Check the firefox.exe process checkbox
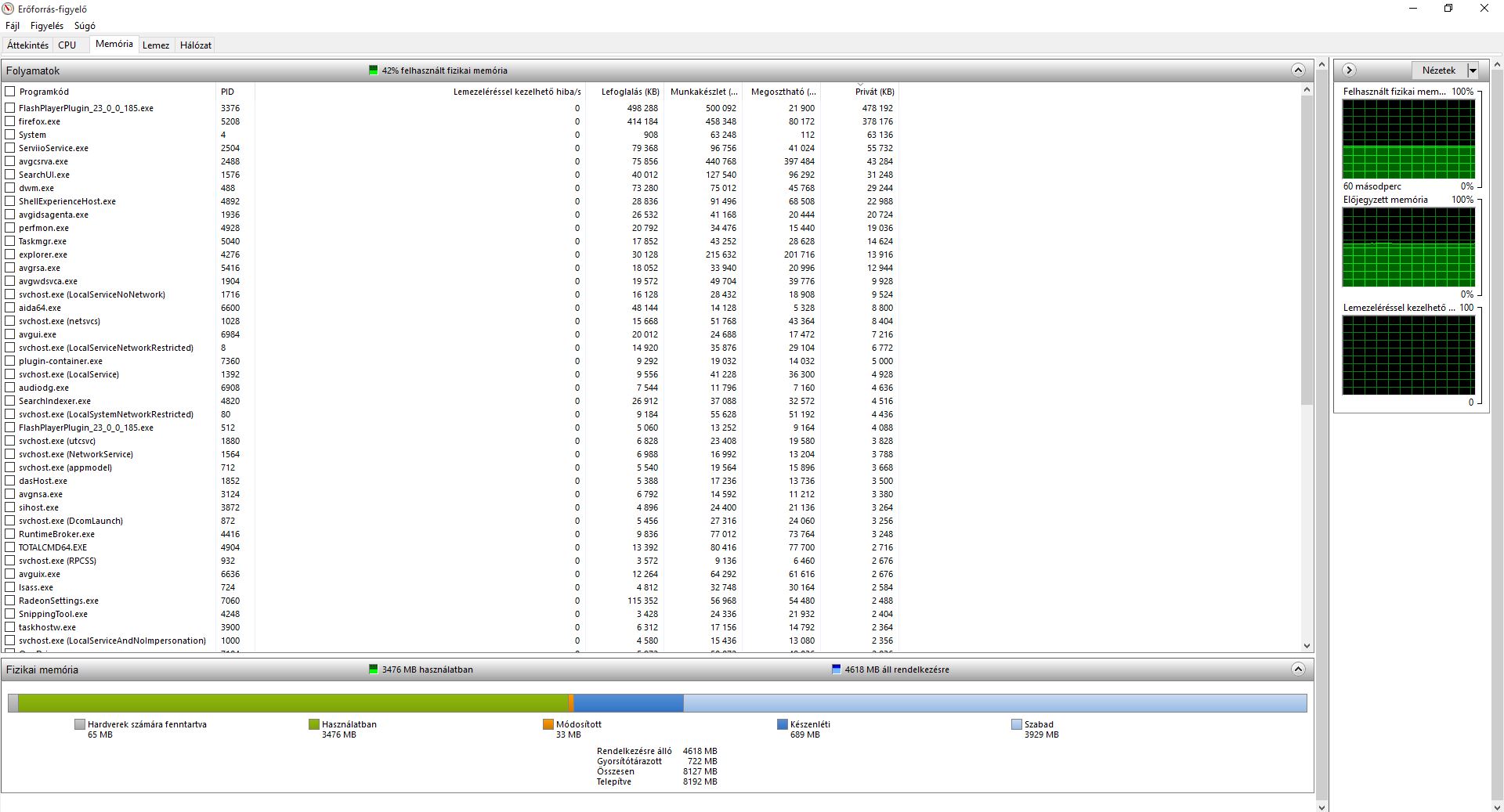The width and height of the screenshot is (1504, 812). coord(10,121)
